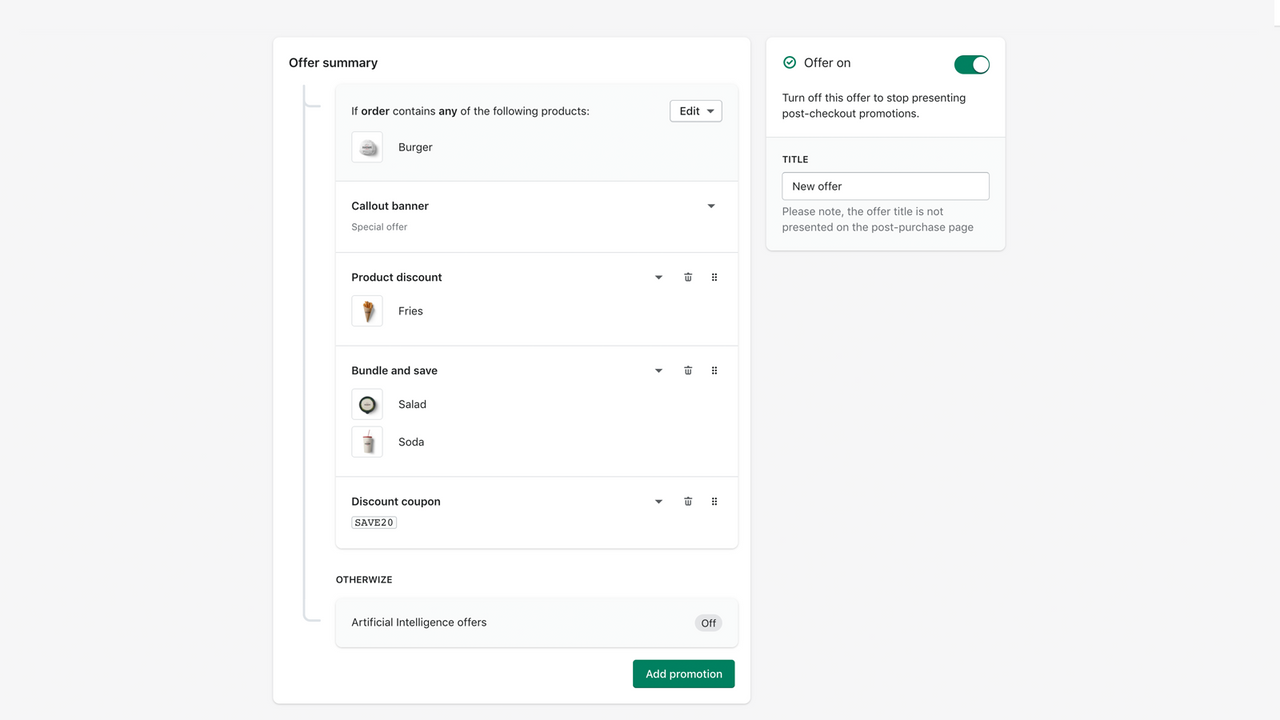Expand the Bundle and save section
The image size is (1280, 720).
(x=658, y=370)
